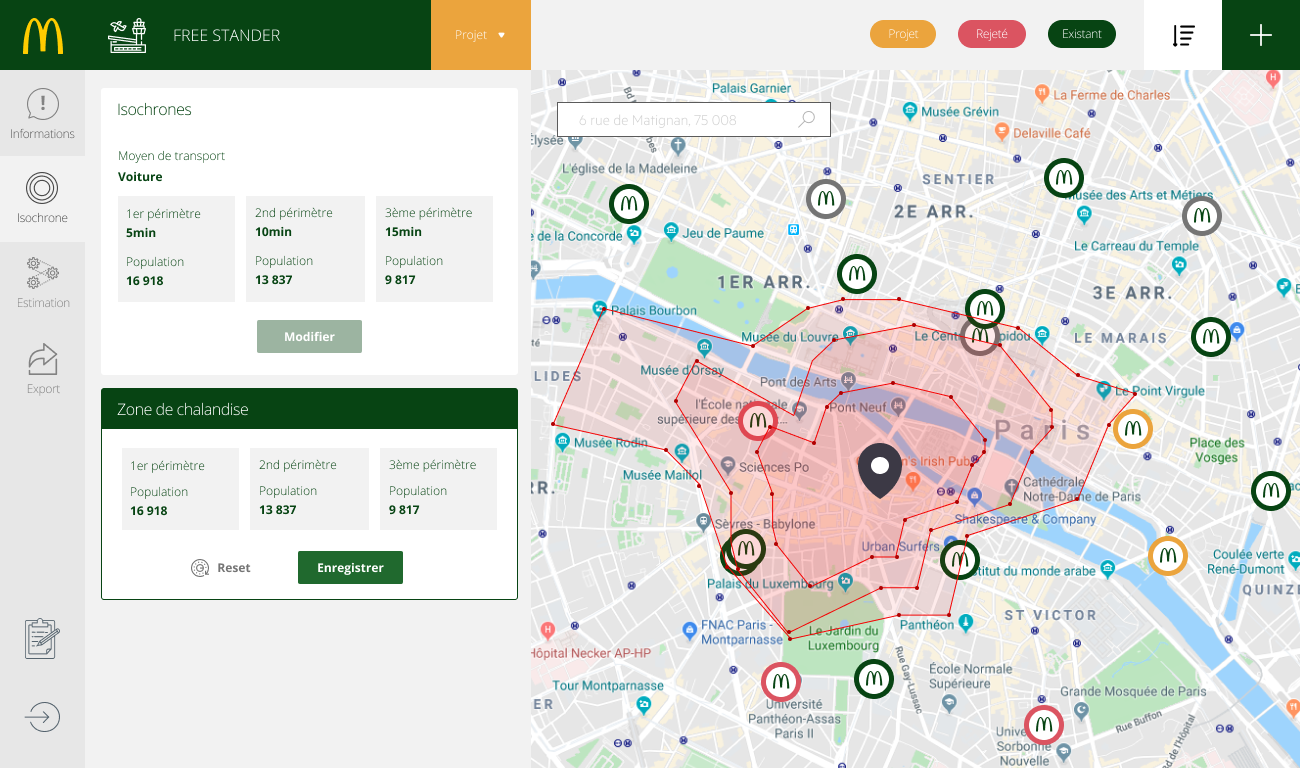Select the 1er périmètre 5min isochrone card
Viewport: 1300px width, 768px height.
tap(176, 249)
